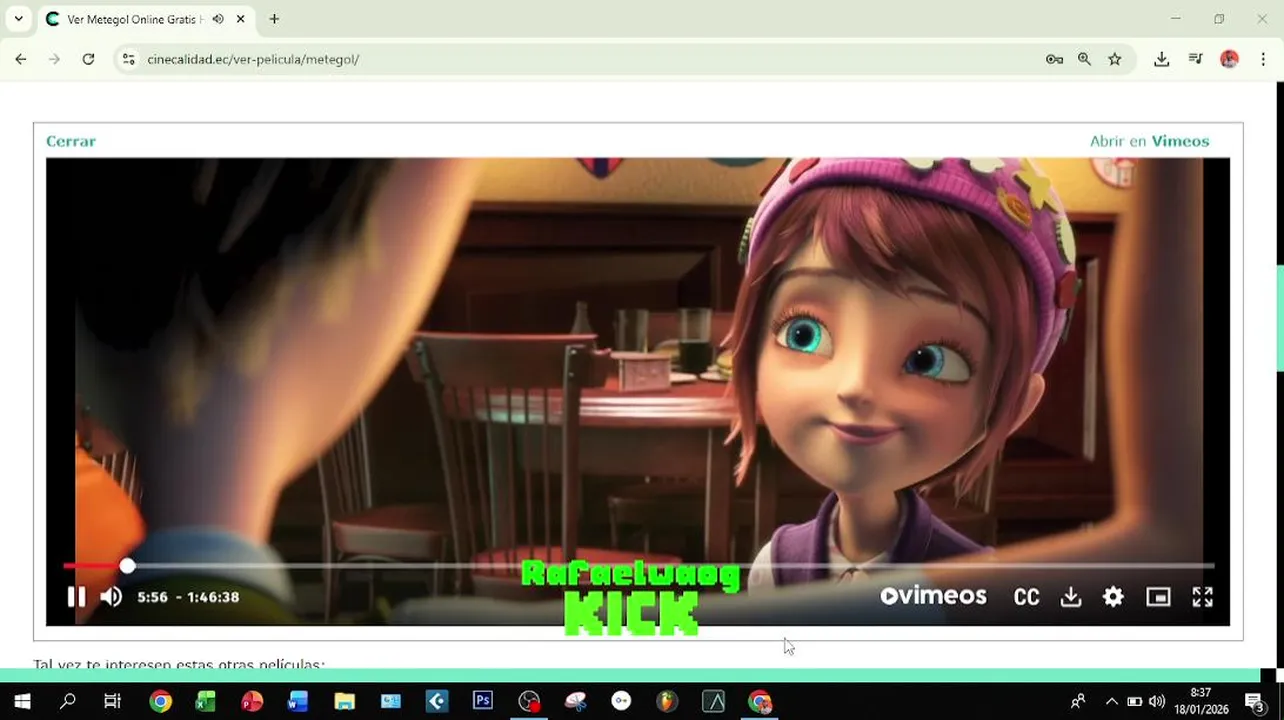This screenshot has height=720, width=1284.
Task: Expand tab search dropdown arrow
Action: click(x=18, y=19)
